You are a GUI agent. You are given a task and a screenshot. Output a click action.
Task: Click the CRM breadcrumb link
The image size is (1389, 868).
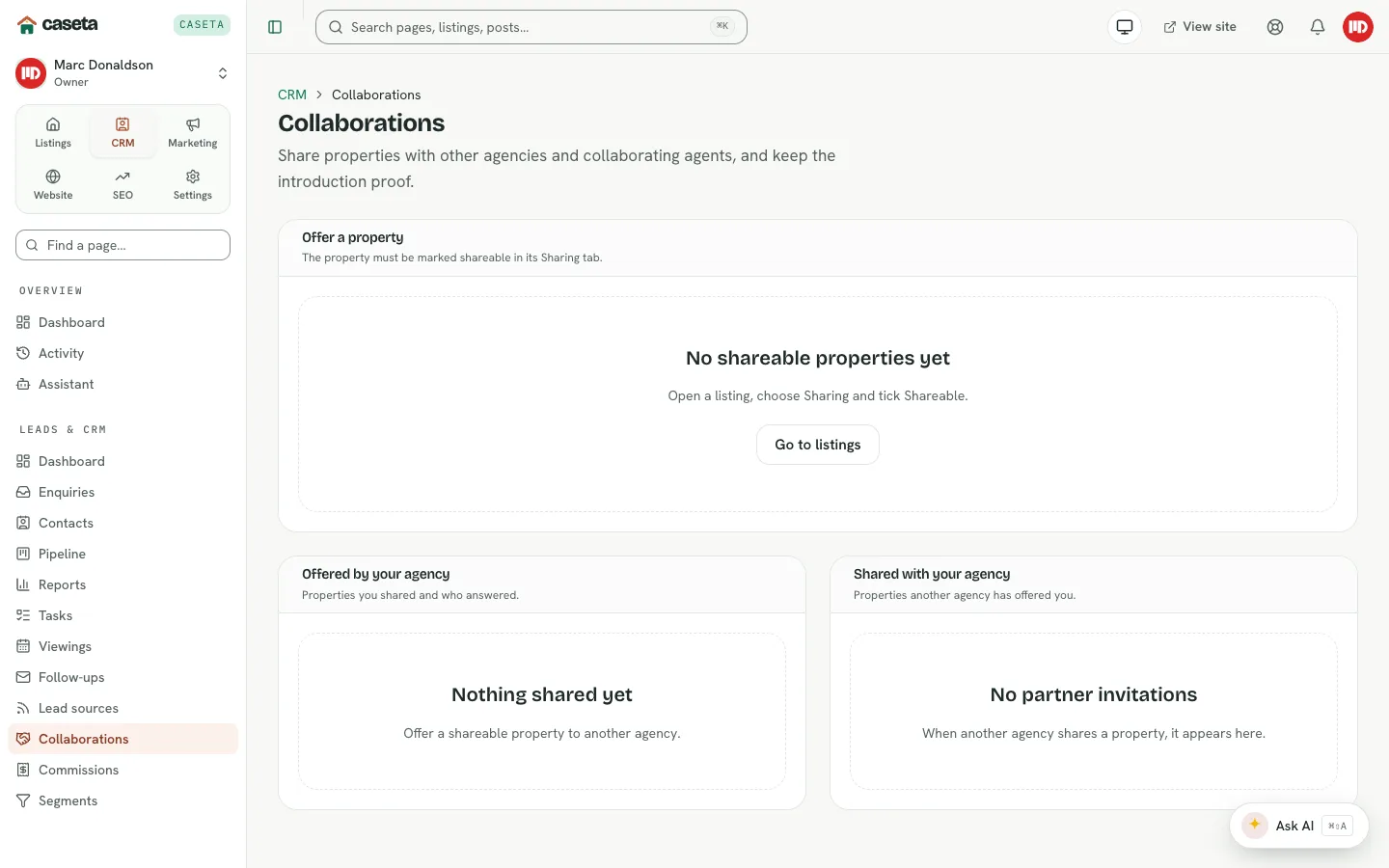[292, 95]
